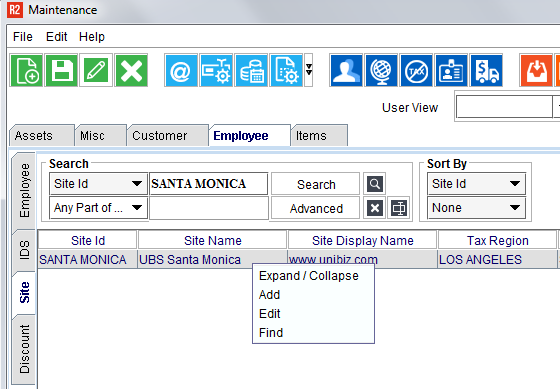Select the LOS ANGELES tax region cell

[x=497, y=259]
